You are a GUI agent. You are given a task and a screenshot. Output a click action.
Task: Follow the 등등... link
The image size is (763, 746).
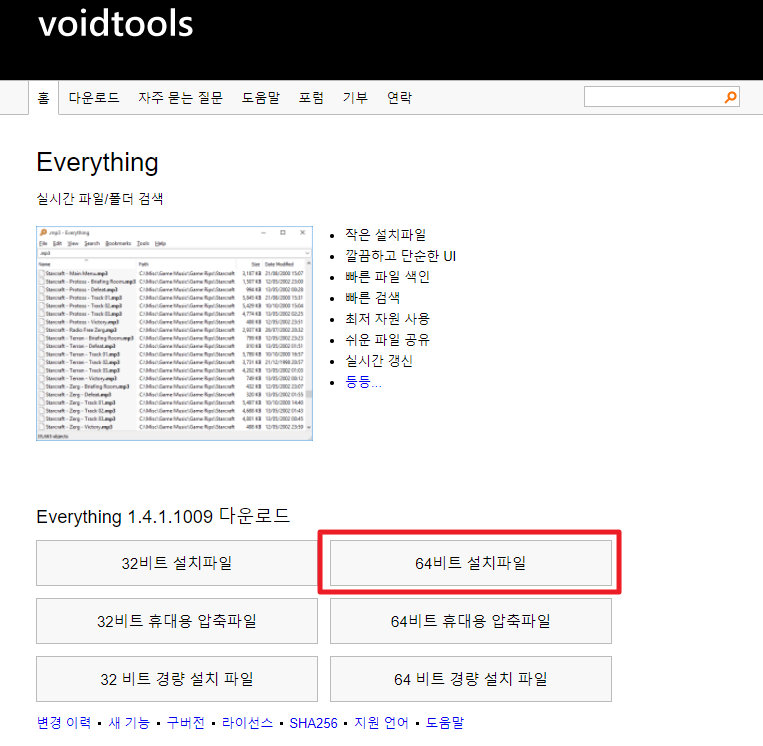point(363,382)
